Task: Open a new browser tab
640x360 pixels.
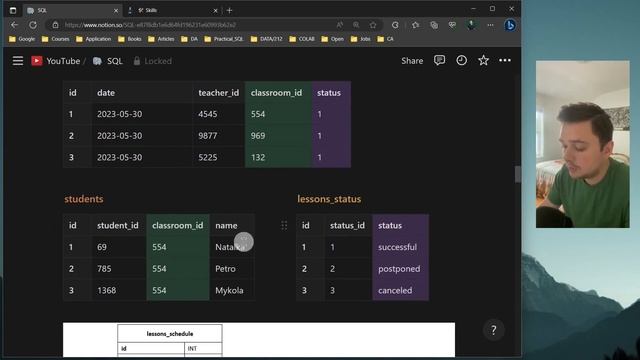Action: (229, 10)
